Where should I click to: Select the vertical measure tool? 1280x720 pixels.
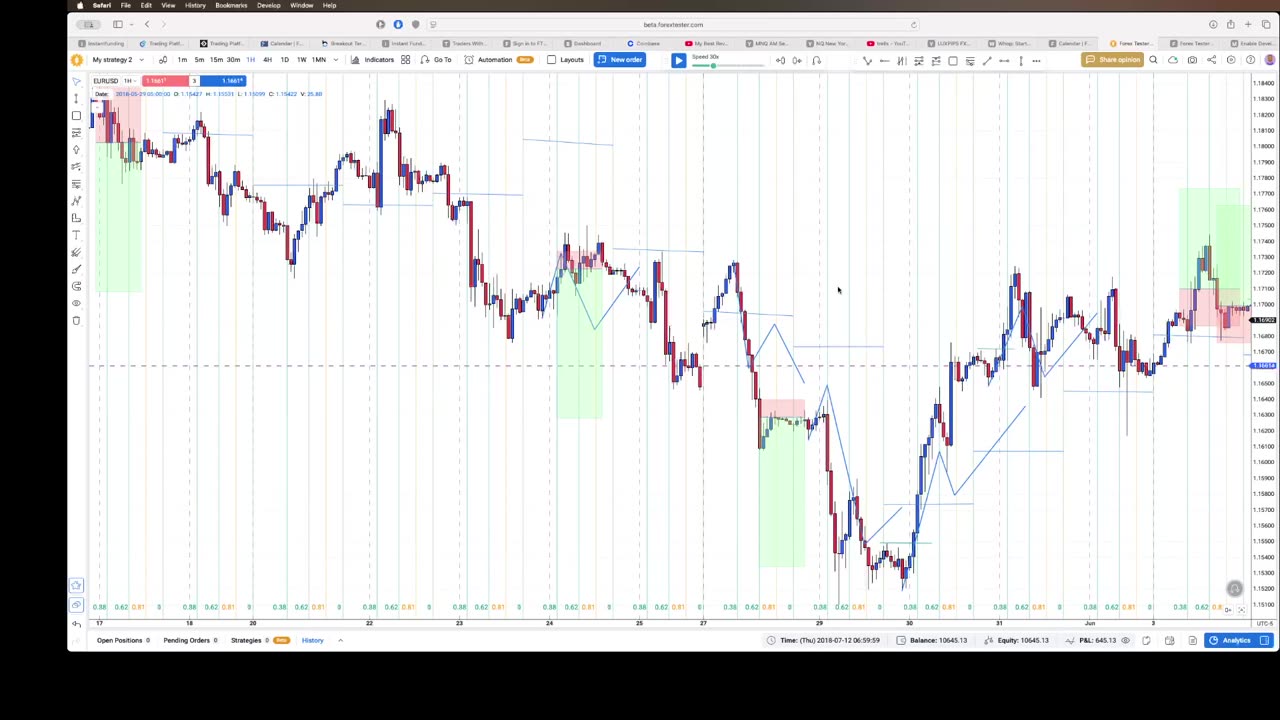pyautogui.click(x=1021, y=60)
